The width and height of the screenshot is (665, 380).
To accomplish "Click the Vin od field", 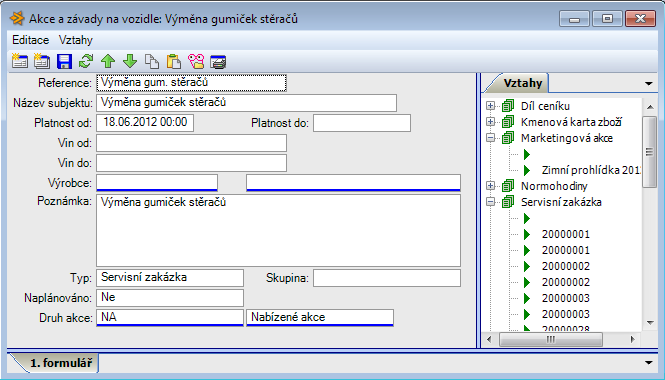I will click(191, 143).
